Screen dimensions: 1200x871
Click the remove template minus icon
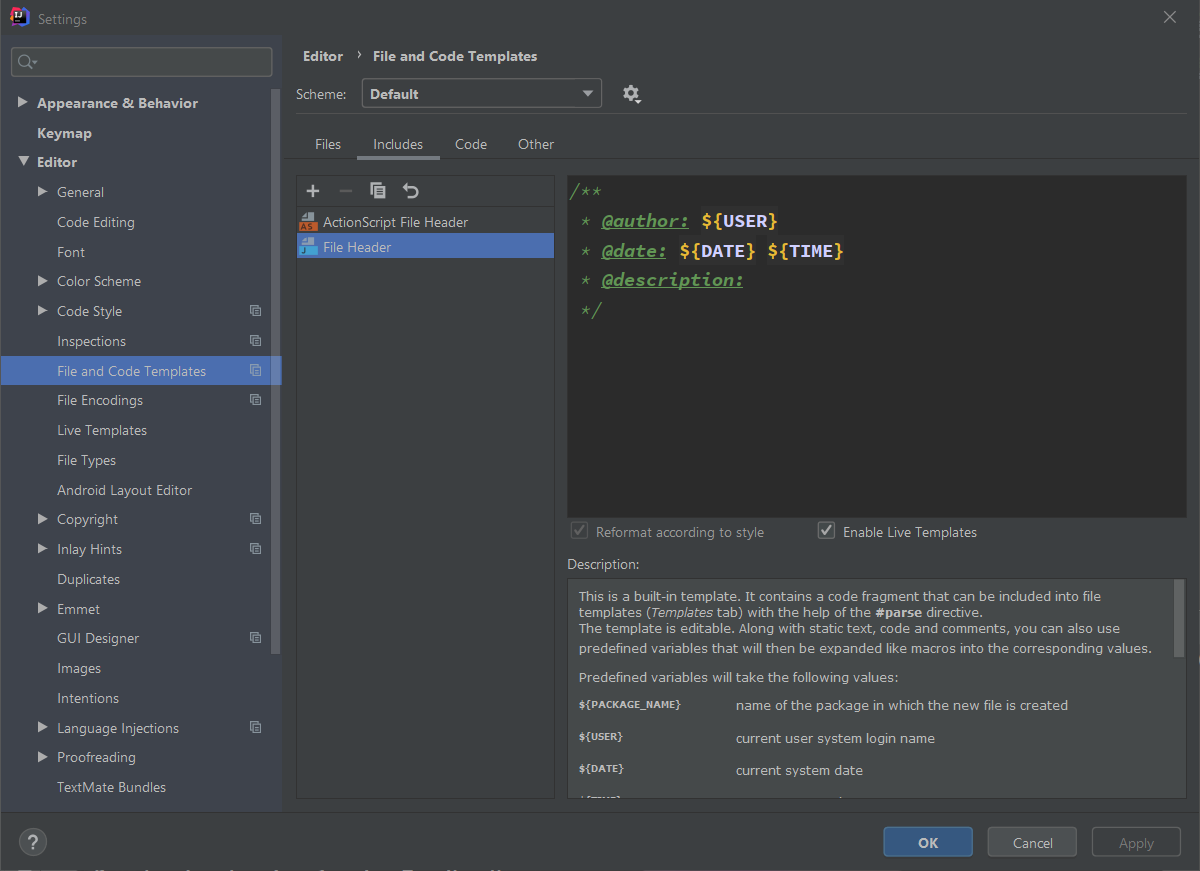click(345, 190)
